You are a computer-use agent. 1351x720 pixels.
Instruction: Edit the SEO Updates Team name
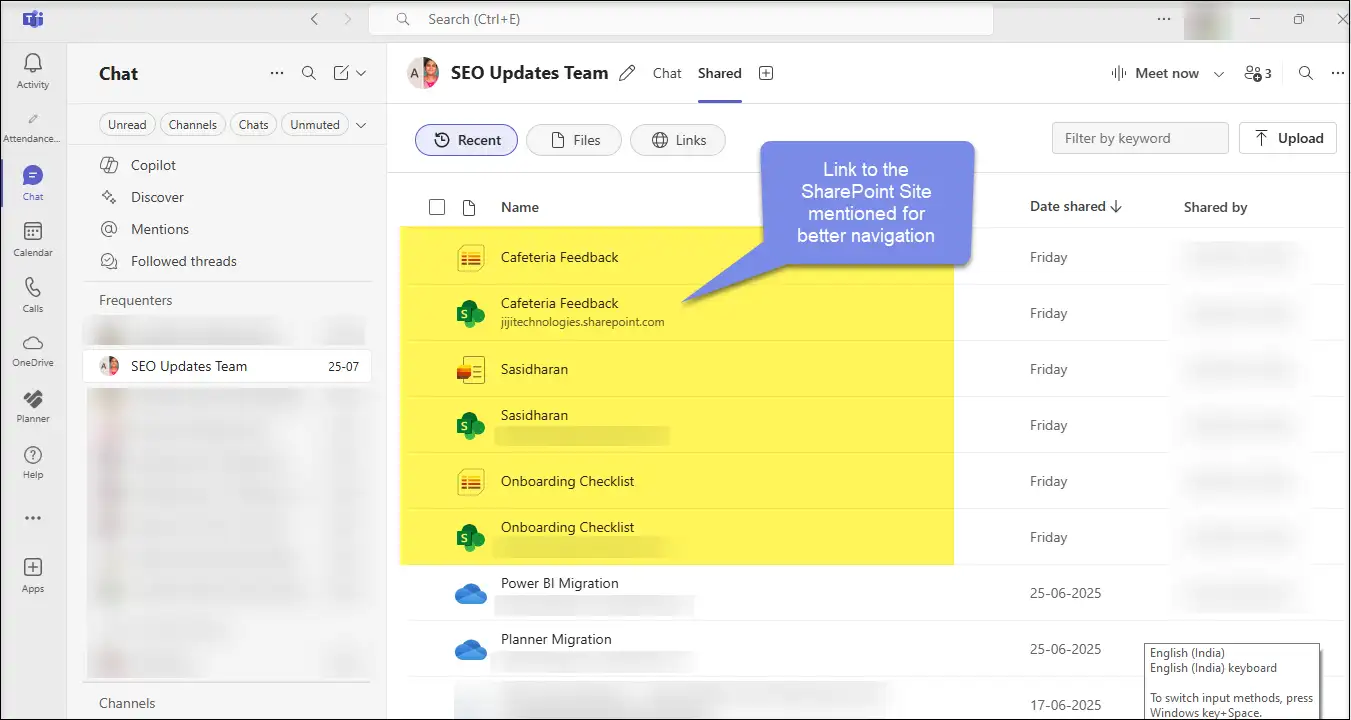click(x=627, y=73)
